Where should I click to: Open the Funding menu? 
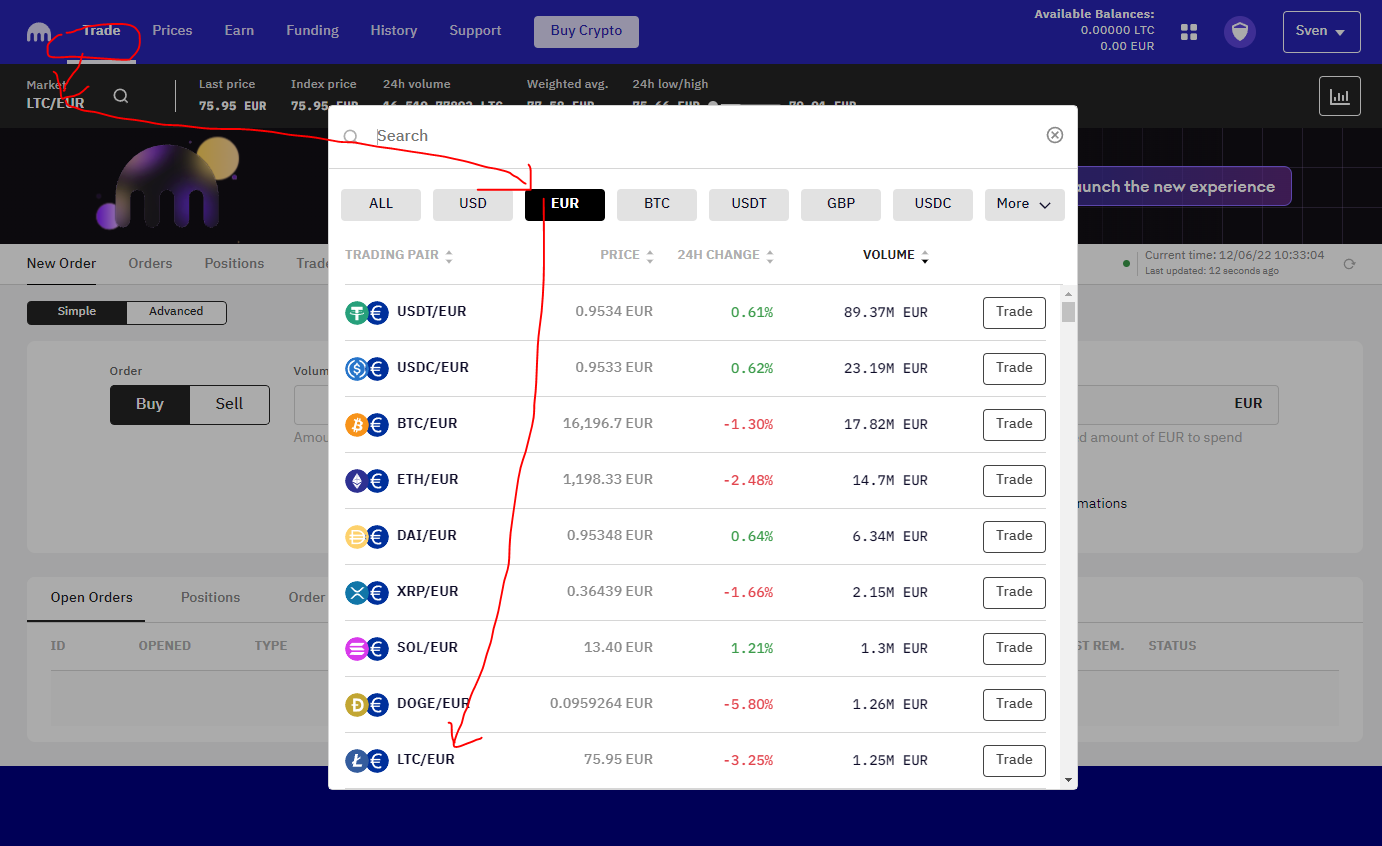click(312, 31)
